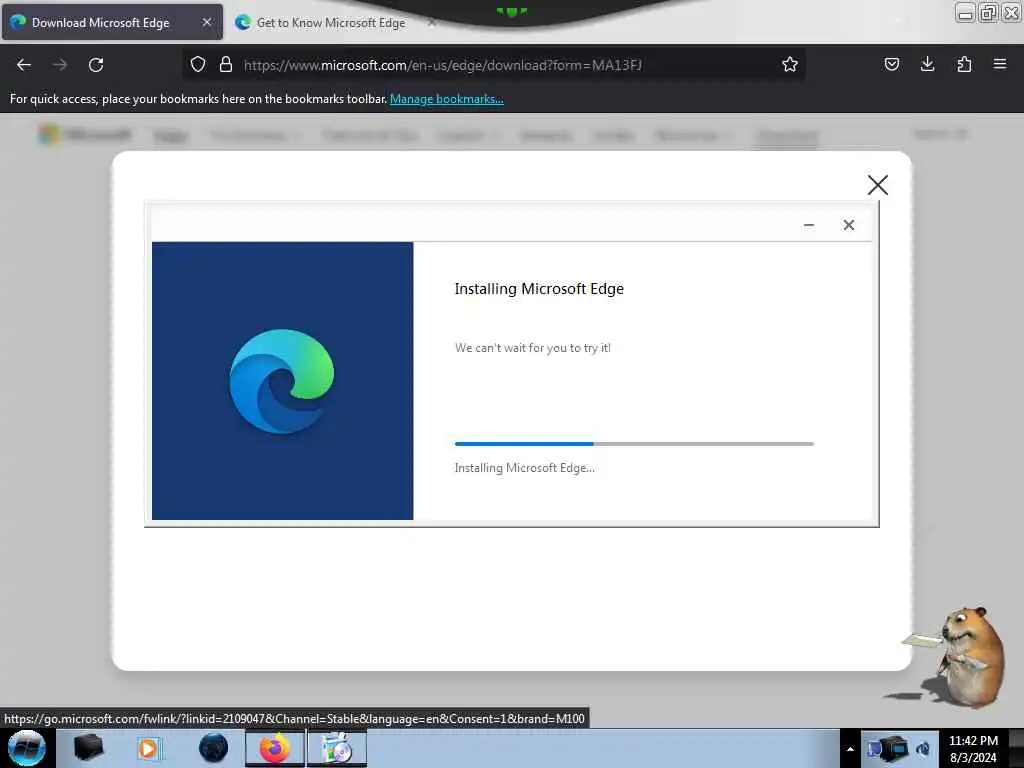Minimize the Edge installer window image

pyautogui.click(x=808, y=225)
